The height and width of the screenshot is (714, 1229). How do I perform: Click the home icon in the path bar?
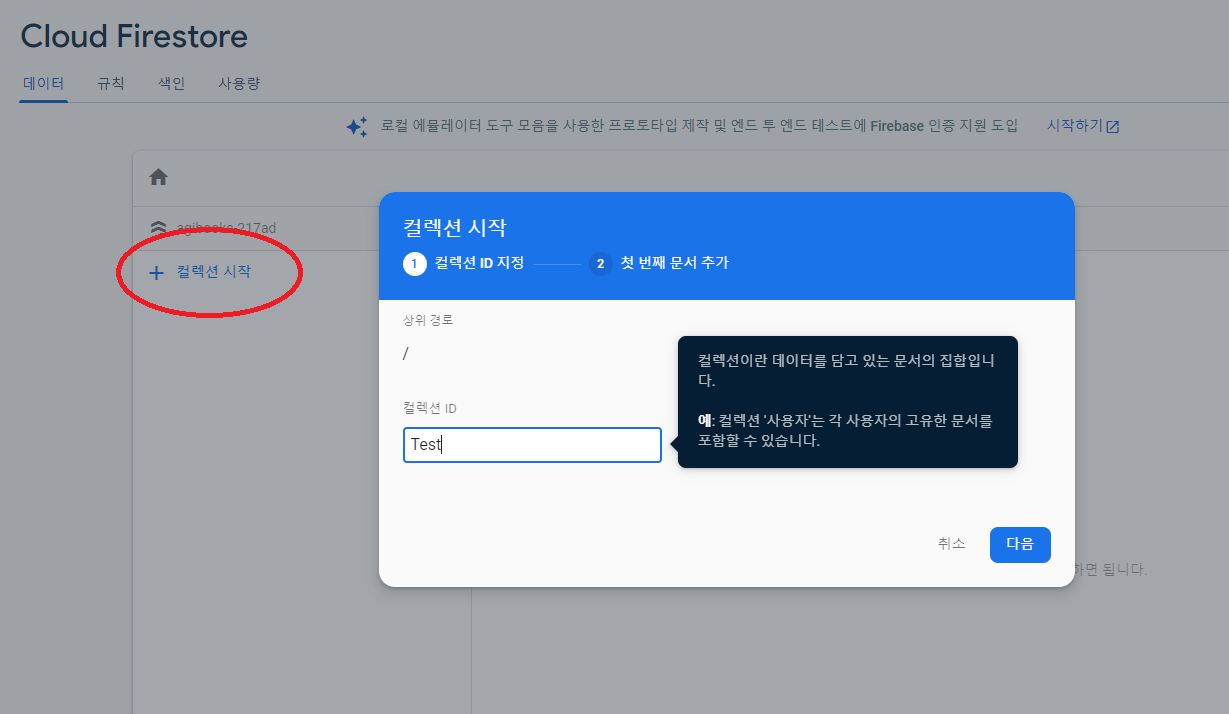point(158,177)
